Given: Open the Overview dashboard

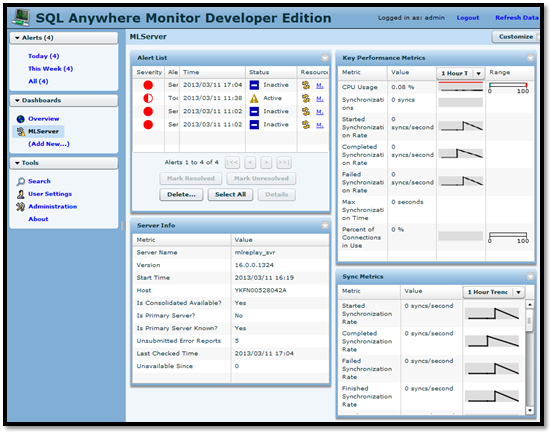Looking at the screenshot, I should pos(44,119).
